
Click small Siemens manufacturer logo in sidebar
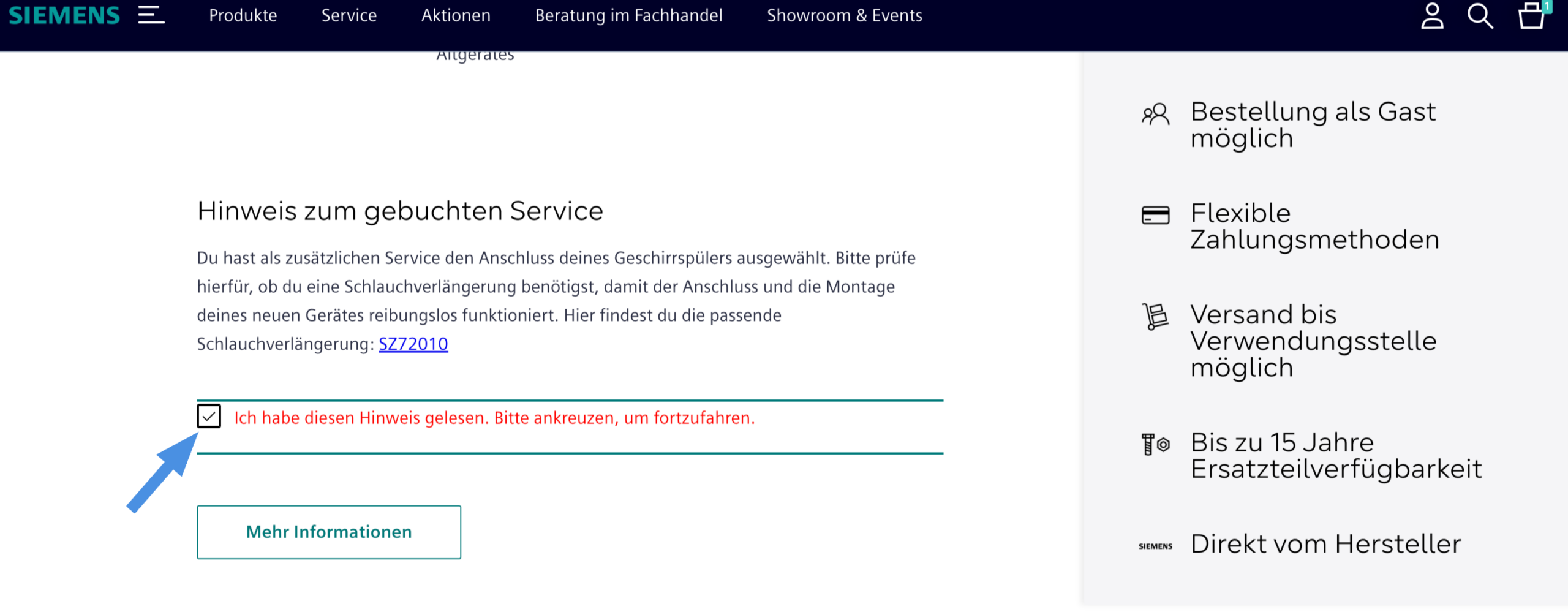[1155, 546]
